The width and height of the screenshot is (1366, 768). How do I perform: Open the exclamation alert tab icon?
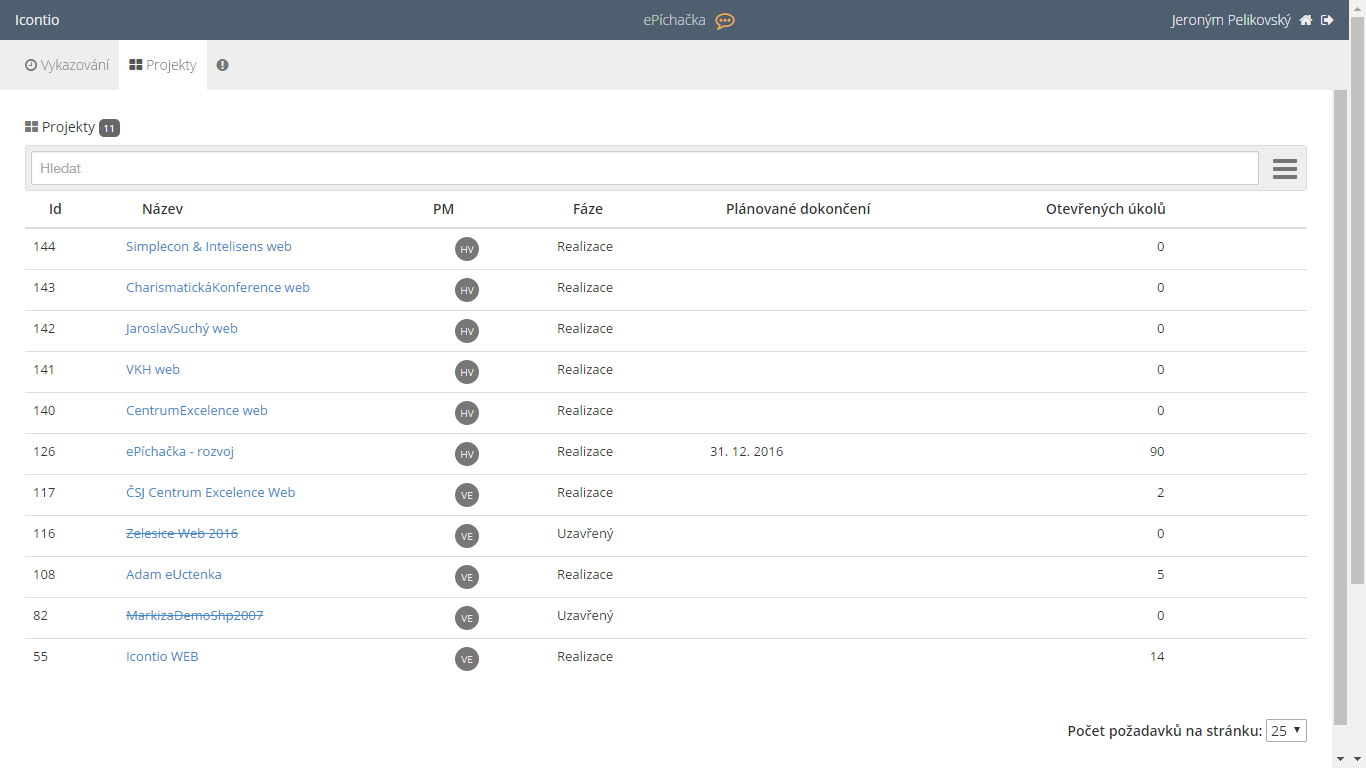point(222,65)
